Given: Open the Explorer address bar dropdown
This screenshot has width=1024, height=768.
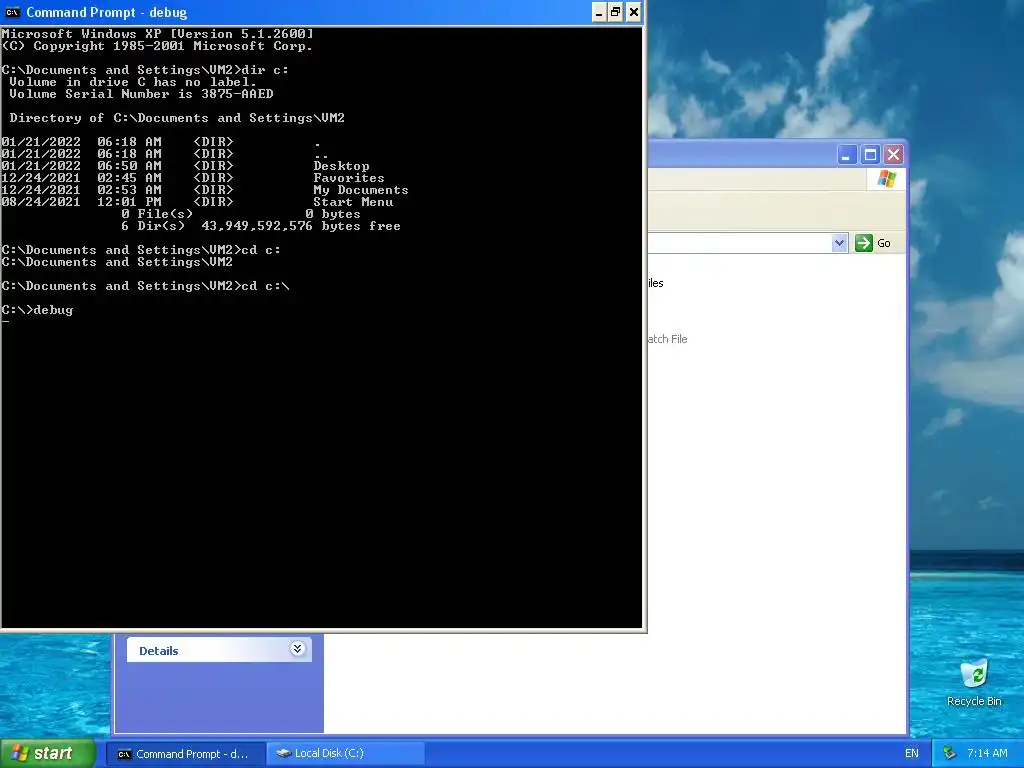Looking at the screenshot, I should tap(839, 243).
